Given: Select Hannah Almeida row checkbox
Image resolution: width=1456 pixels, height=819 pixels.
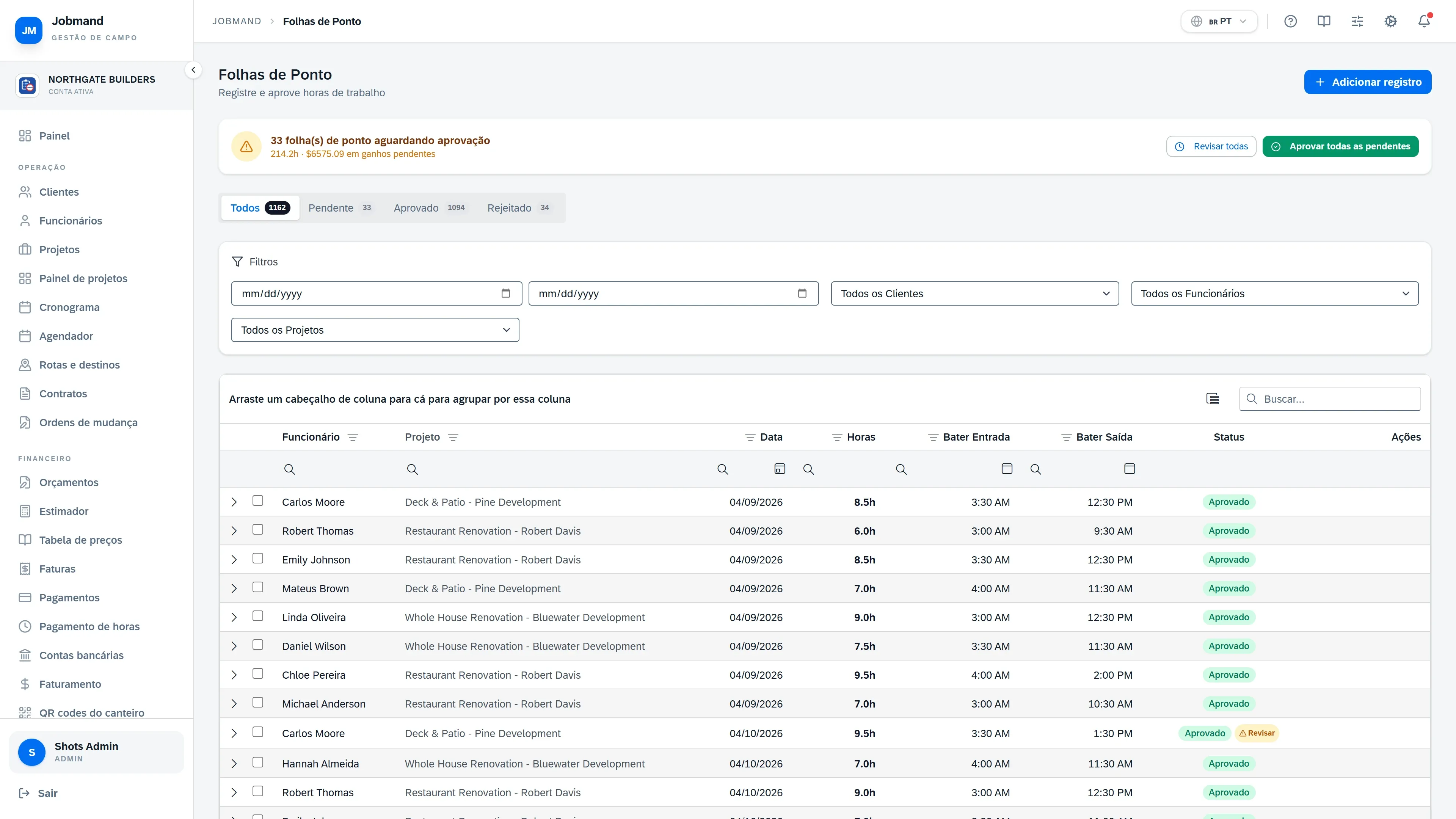Looking at the screenshot, I should point(258,763).
